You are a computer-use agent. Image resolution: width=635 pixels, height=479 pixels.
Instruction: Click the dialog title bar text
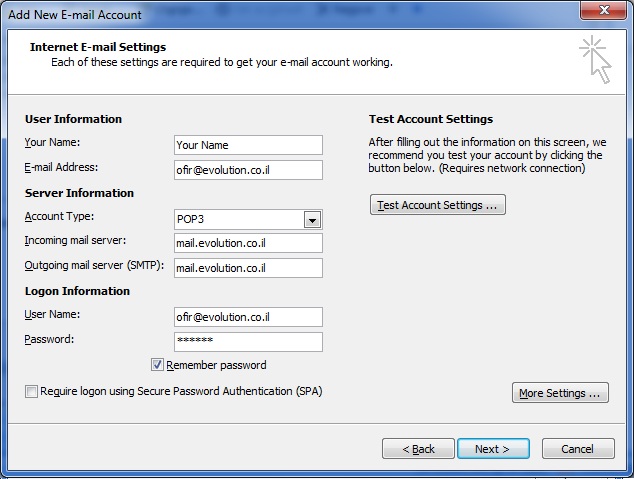tap(75, 14)
